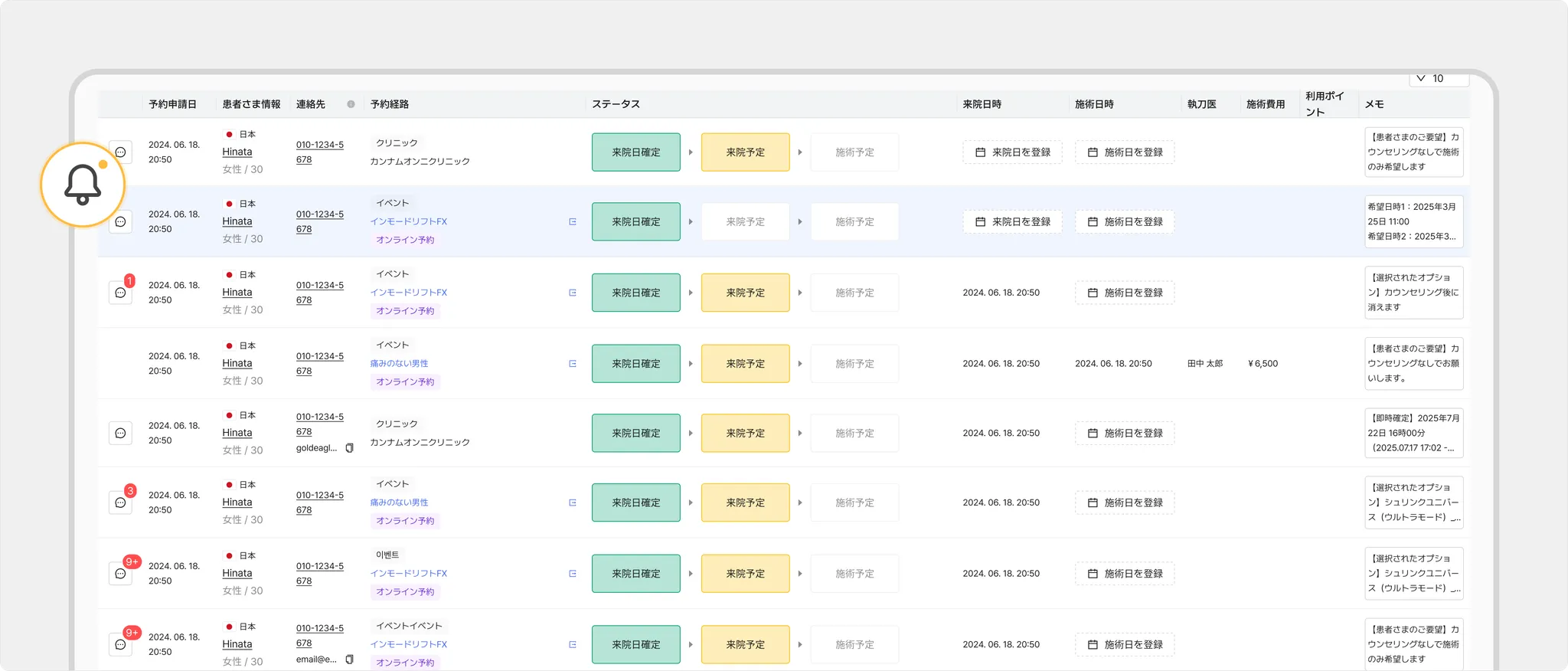Click the 予約経路 column header
The image size is (1568, 671).
[x=390, y=104]
